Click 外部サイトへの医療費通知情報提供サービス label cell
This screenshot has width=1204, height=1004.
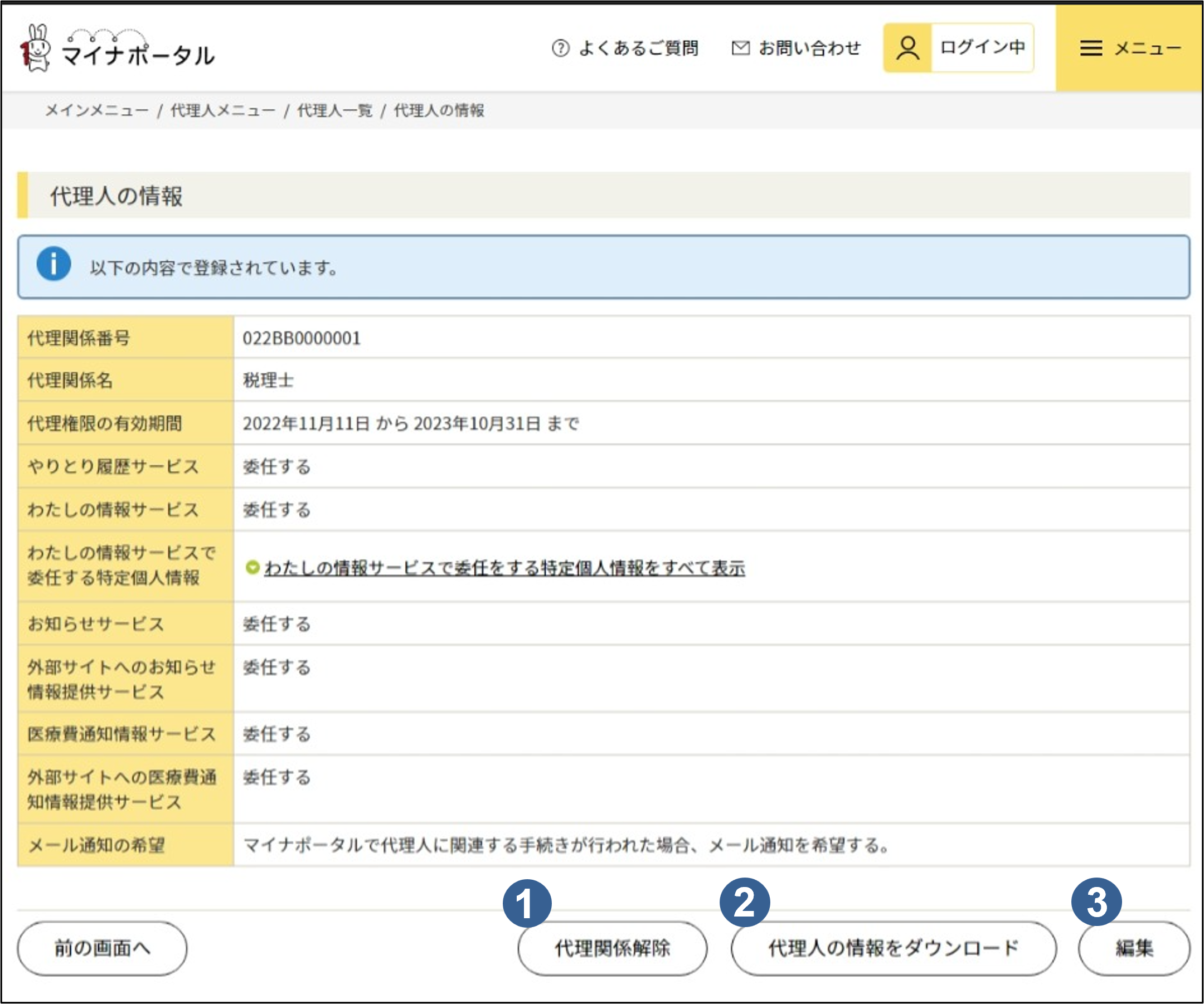(x=125, y=789)
